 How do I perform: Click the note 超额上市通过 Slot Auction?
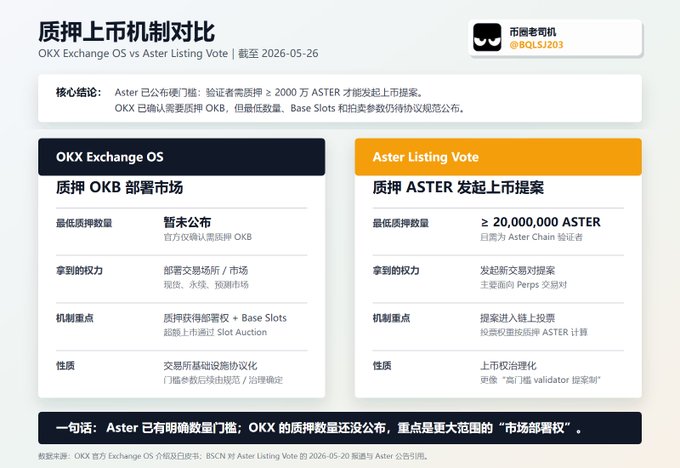(215, 332)
